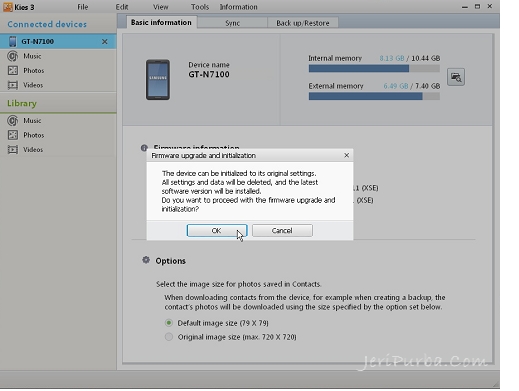Select GT-N7100 in connected devices

[x=58, y=41]
